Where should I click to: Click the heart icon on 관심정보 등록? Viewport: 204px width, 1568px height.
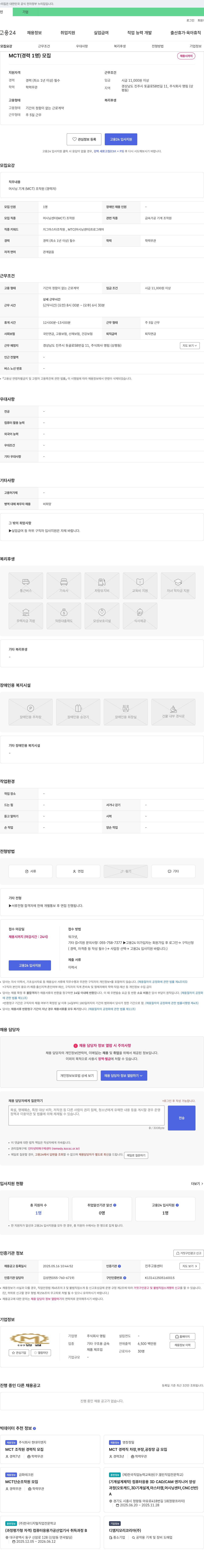pos(74,139)
